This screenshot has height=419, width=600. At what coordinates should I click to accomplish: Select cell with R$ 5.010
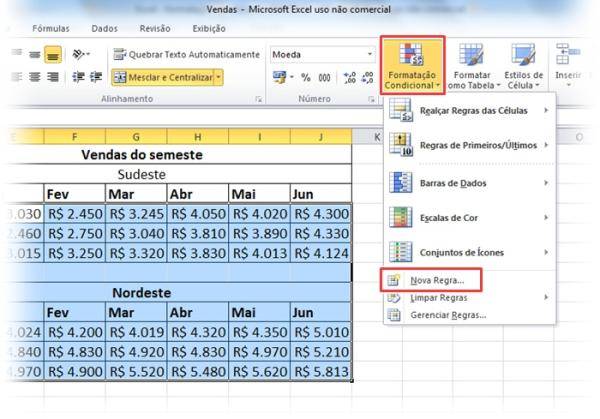(321, 332)
